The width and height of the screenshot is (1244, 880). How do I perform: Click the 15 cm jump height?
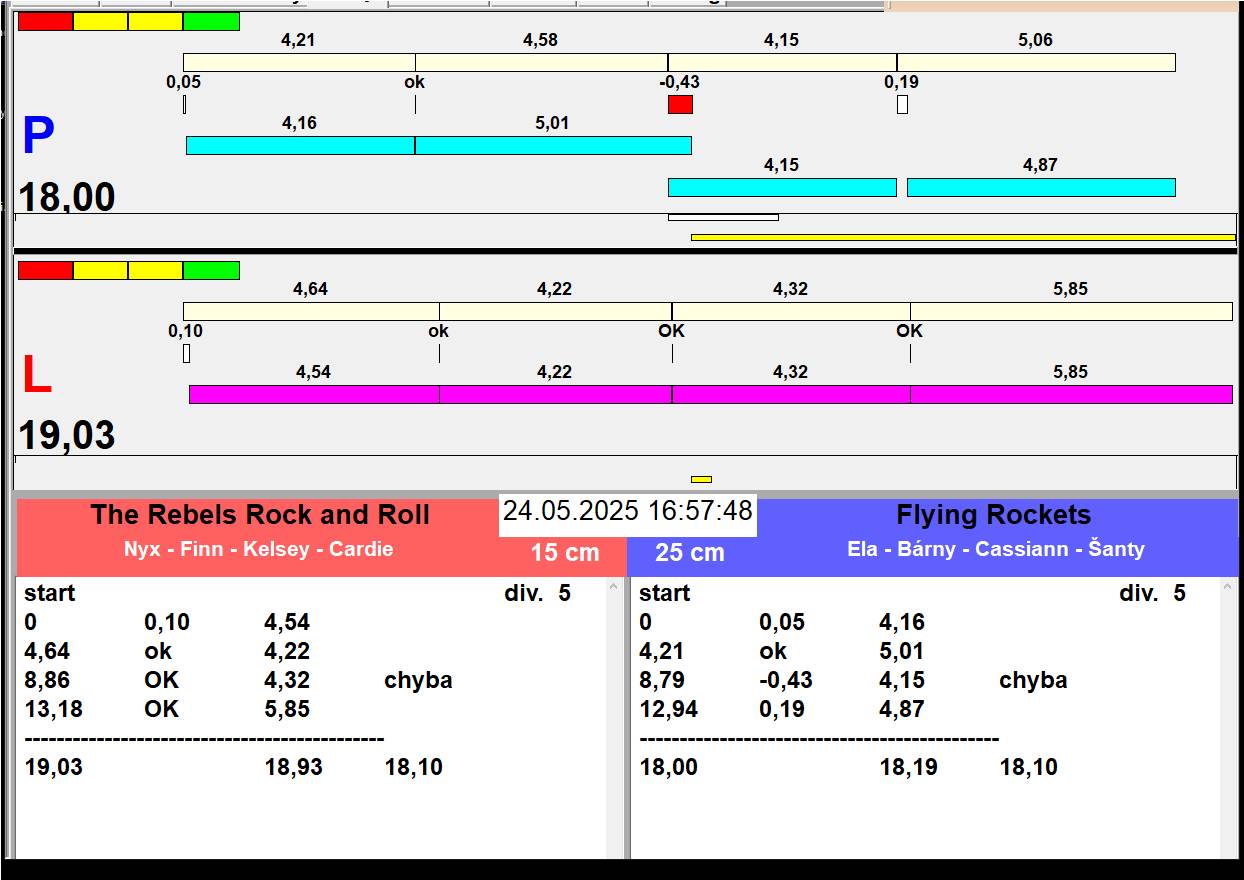(x=565, y=553)
